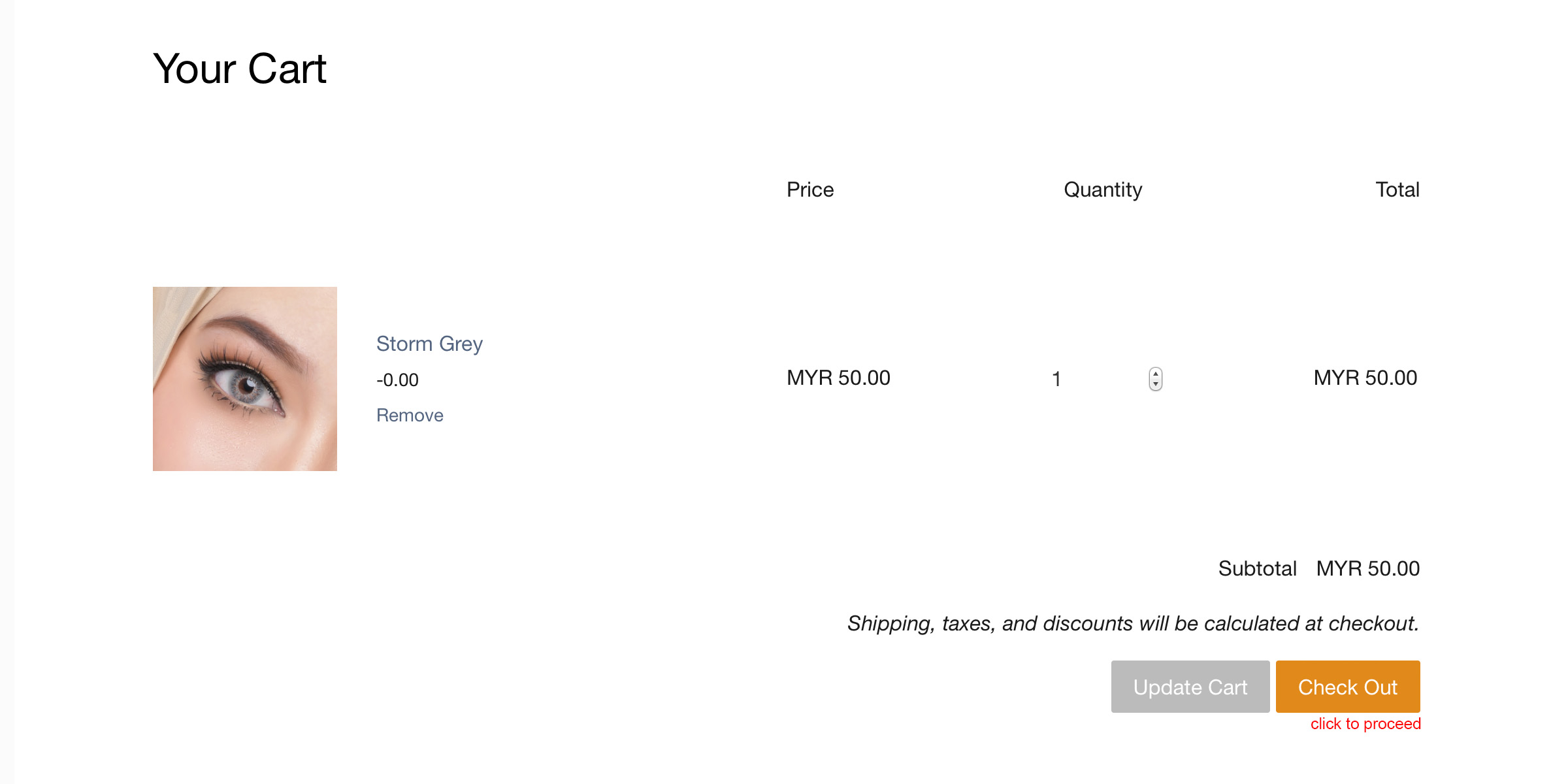Screen dimensions: 1568x784
Task: Click the gray vertical strip at left edge
Action: [x=7, y=392]
